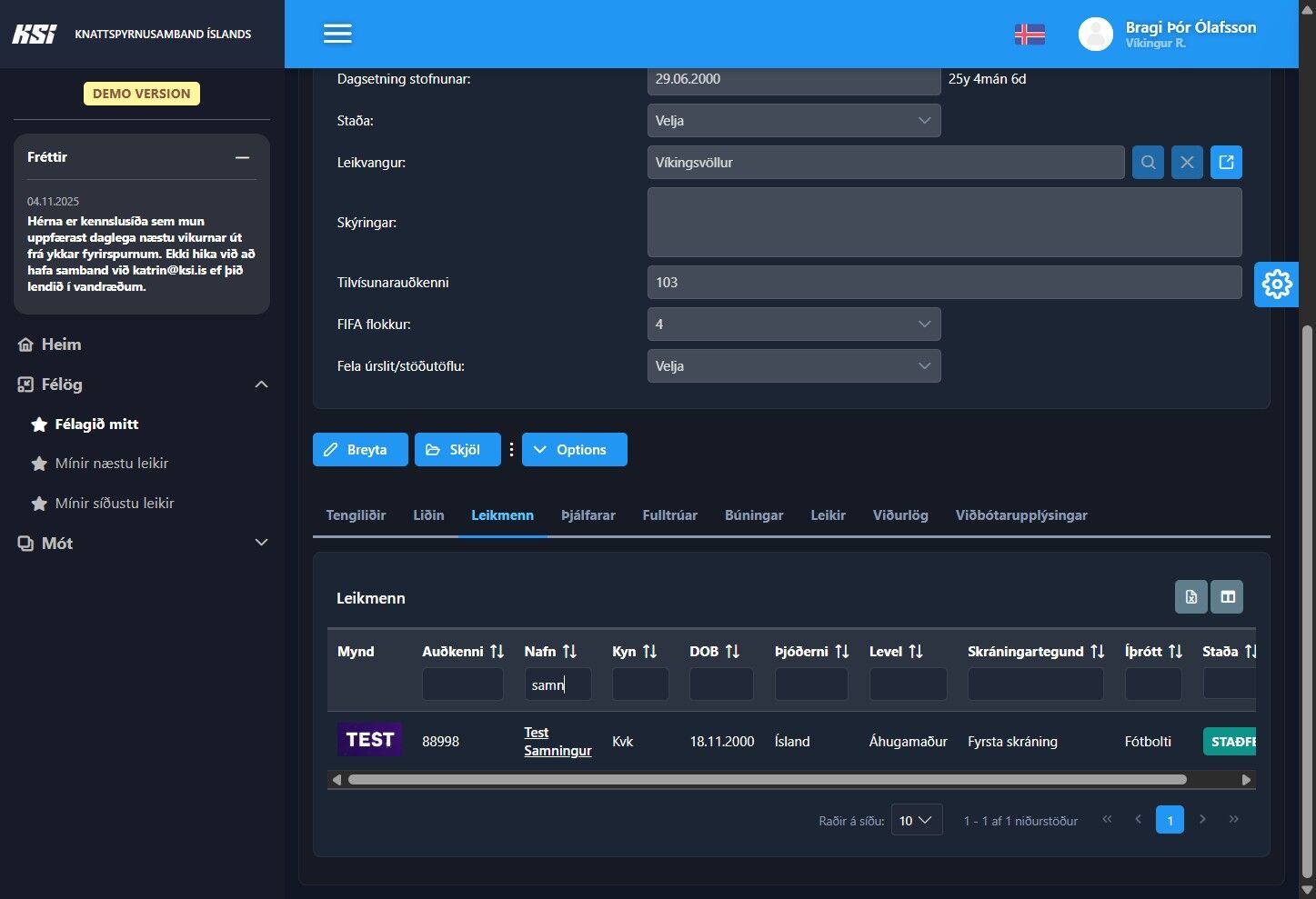Sort table by Þjóðerni column

point(841,651)
